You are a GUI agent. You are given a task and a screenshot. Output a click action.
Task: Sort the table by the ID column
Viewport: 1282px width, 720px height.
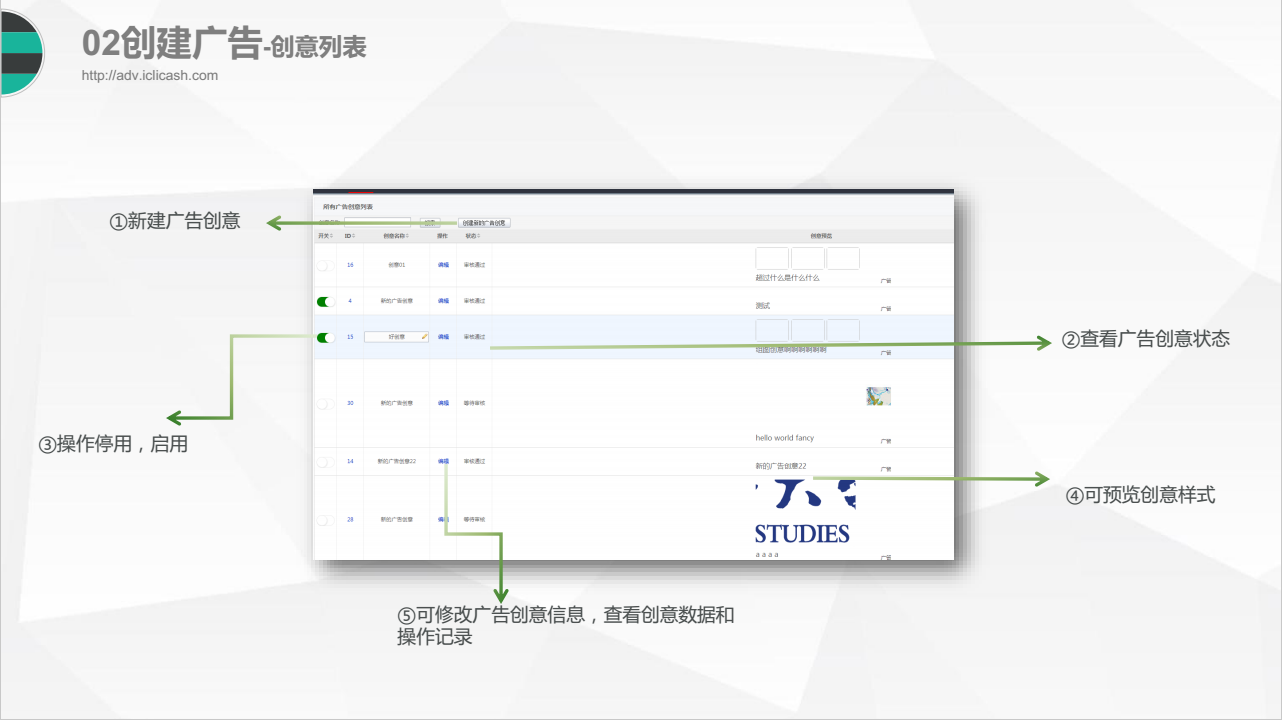point(349,236)
